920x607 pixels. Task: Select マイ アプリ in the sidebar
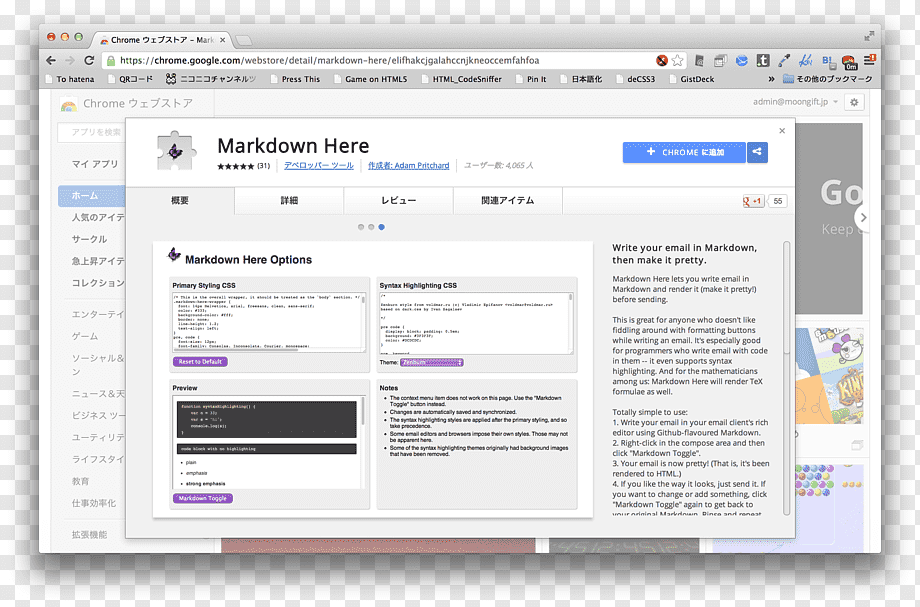[95, 164]
